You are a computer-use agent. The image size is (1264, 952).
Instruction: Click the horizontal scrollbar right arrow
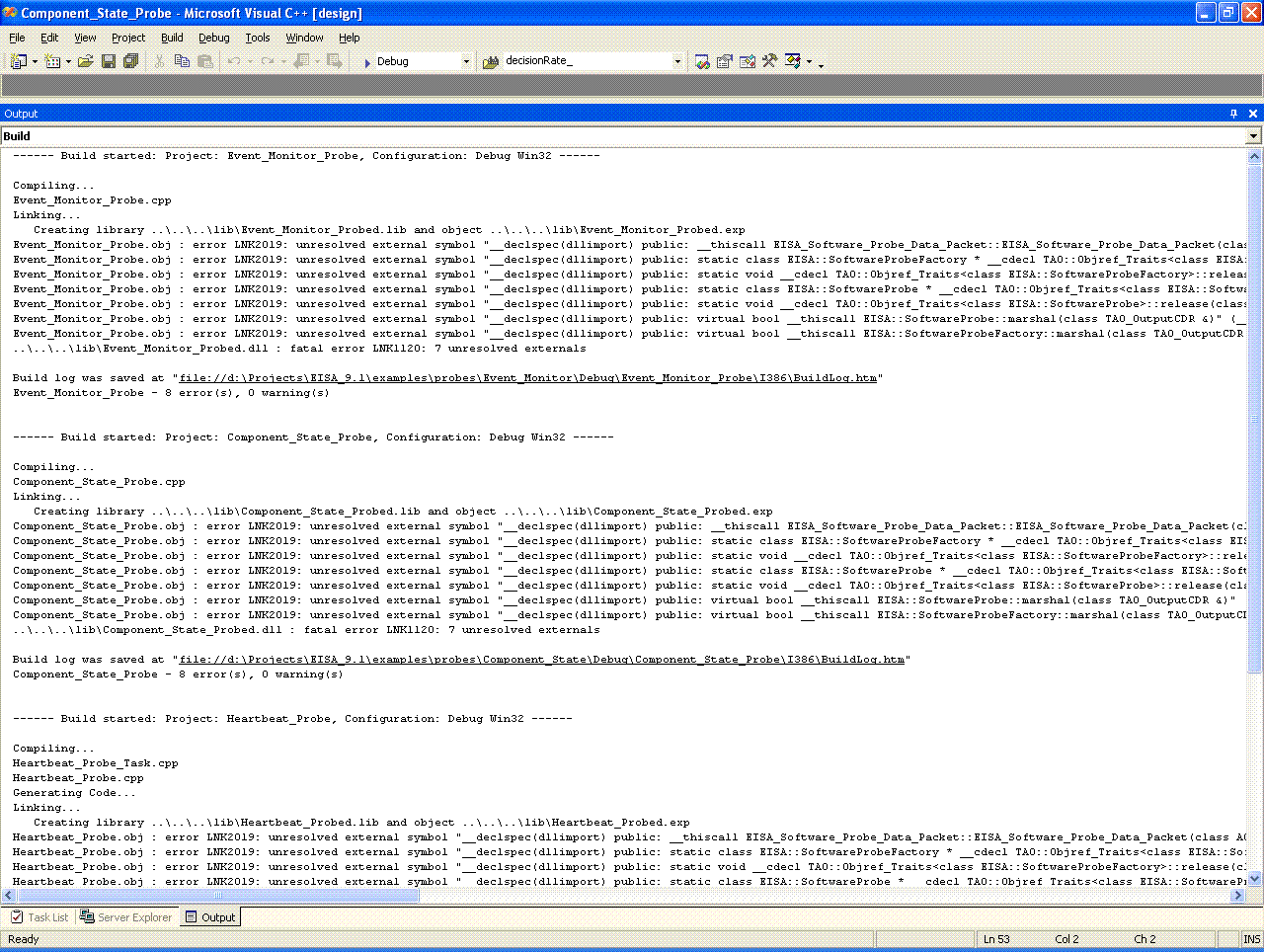coord(1237,895)
